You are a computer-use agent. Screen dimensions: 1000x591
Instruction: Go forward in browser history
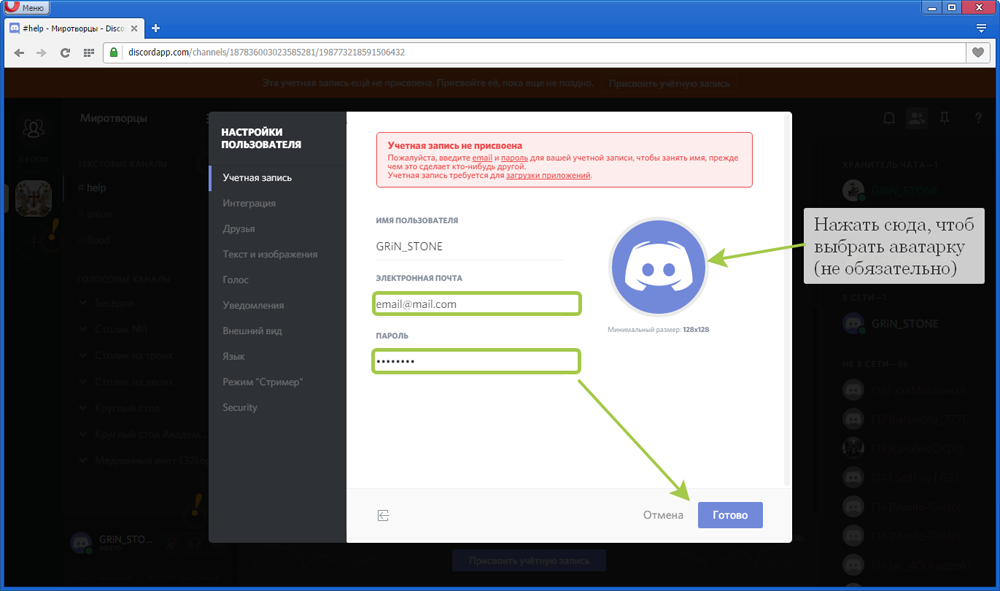(x=41, y=52)
